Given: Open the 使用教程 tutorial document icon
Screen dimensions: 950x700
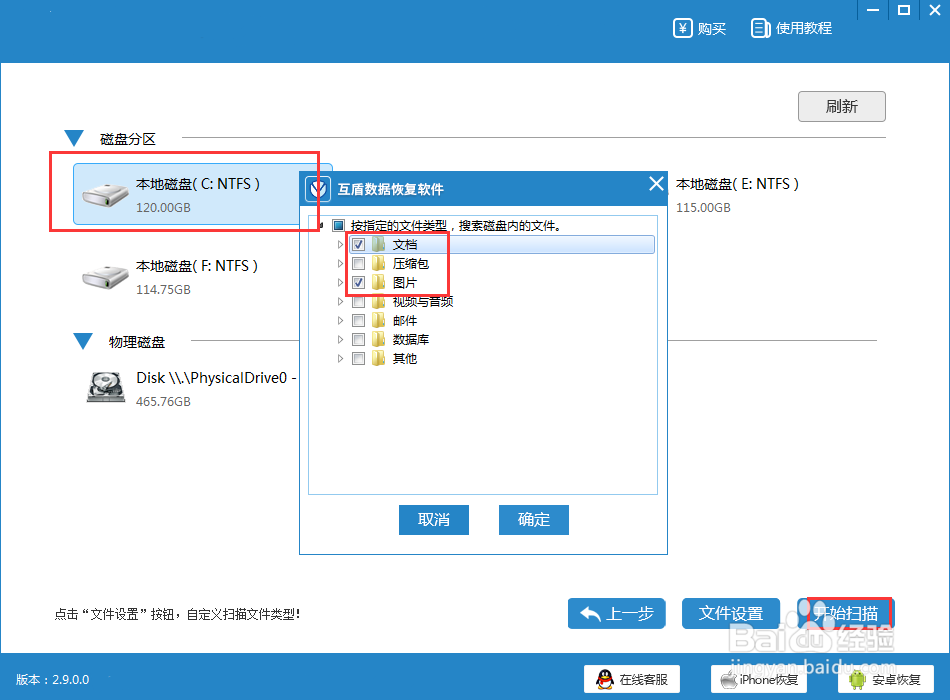Looking at the screenshot, I should coord(760,28).
